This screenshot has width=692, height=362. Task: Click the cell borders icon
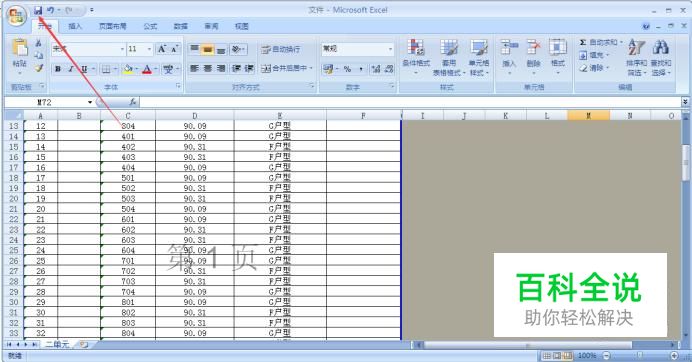point(106,69)
